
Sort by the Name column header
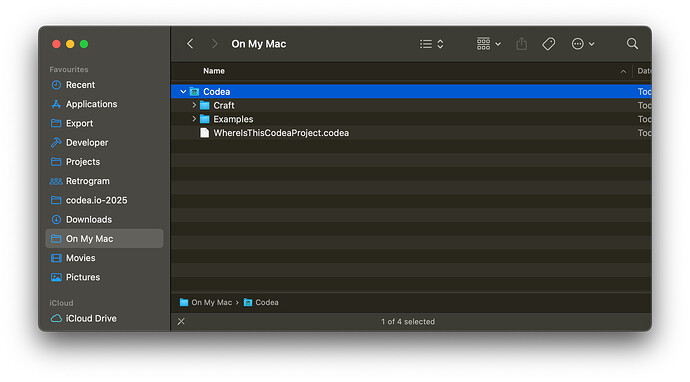tap(214, 71)
